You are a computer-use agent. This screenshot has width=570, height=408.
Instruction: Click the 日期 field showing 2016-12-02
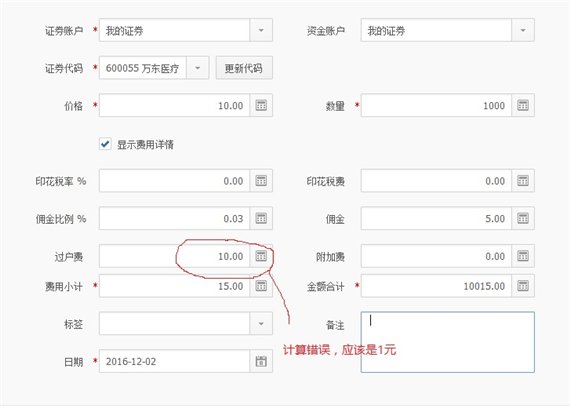point(174,361)
